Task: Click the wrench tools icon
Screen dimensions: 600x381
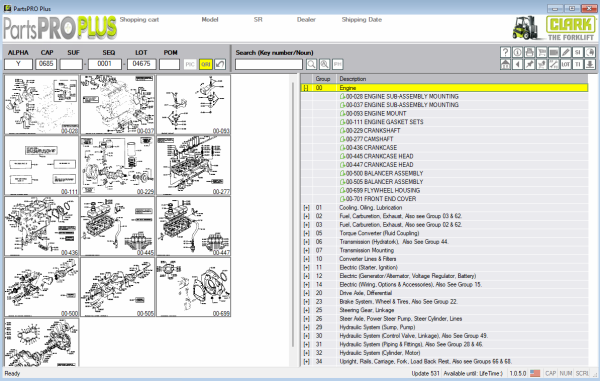Action: [x=554, y=64]
